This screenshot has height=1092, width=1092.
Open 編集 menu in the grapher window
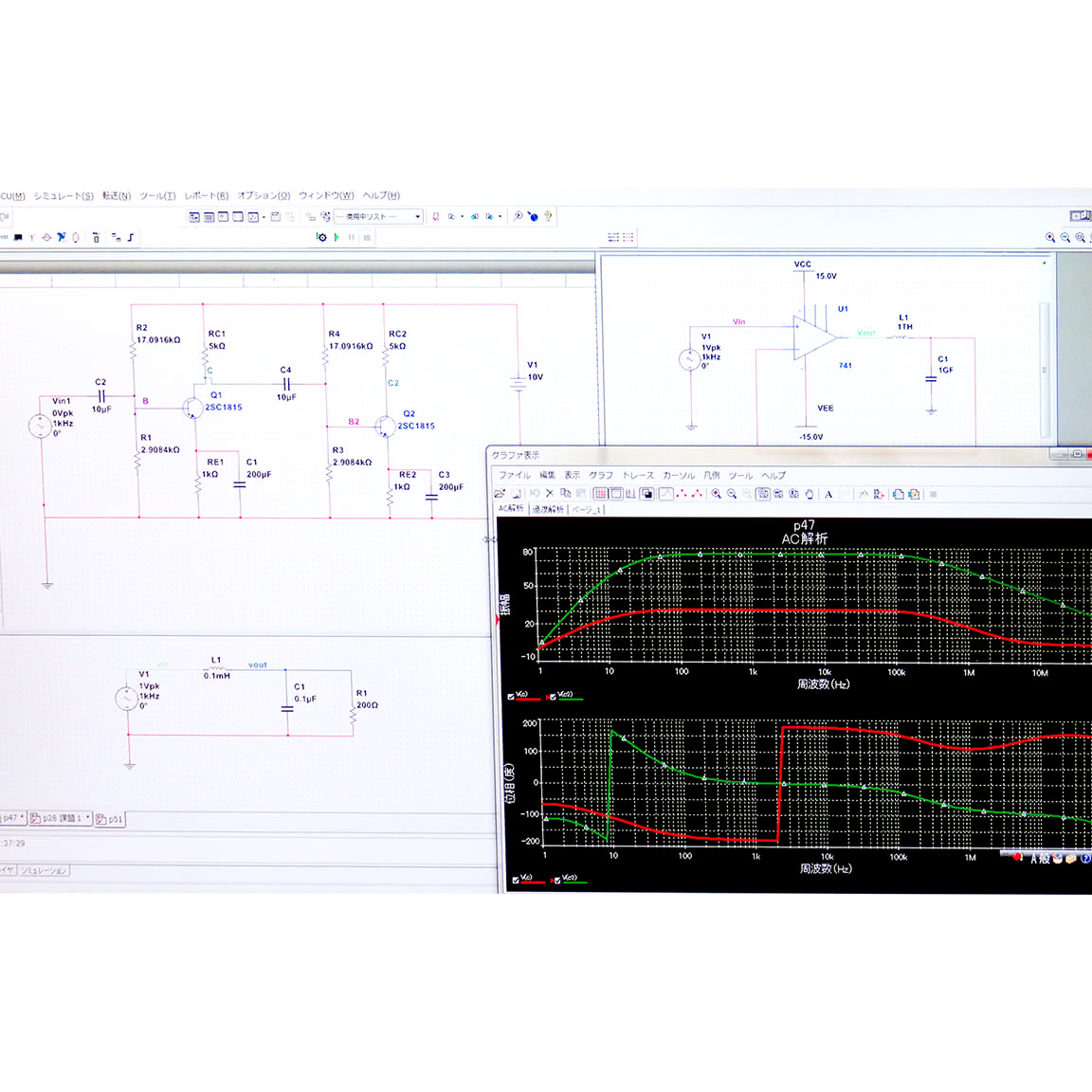coord(547,475)
